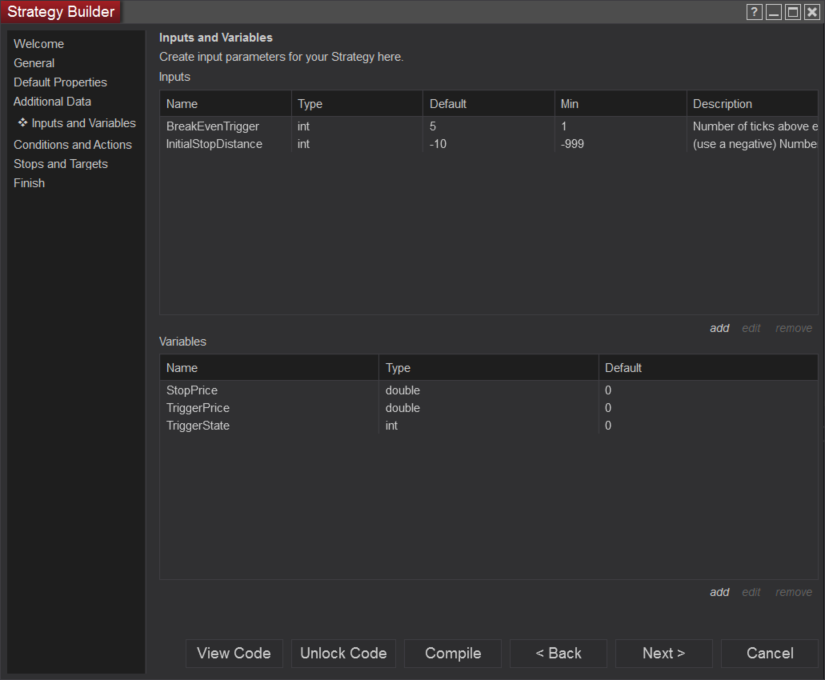The image size is (825, 680).
Task: Compile the strategy
Action: coord(453,653)
